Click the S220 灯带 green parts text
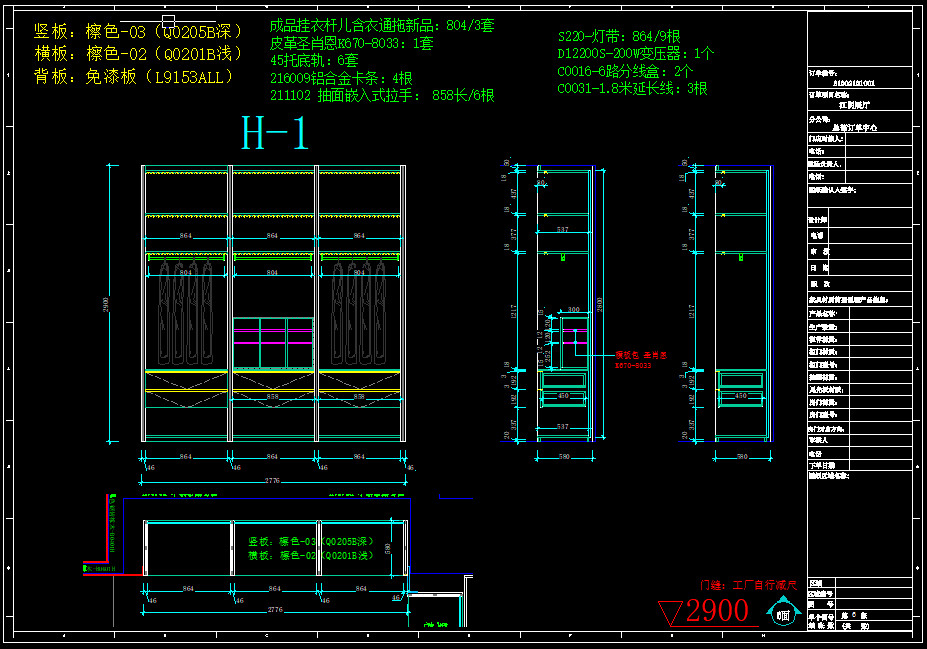This screenshot has width=927, height=649. coord(620,36)
